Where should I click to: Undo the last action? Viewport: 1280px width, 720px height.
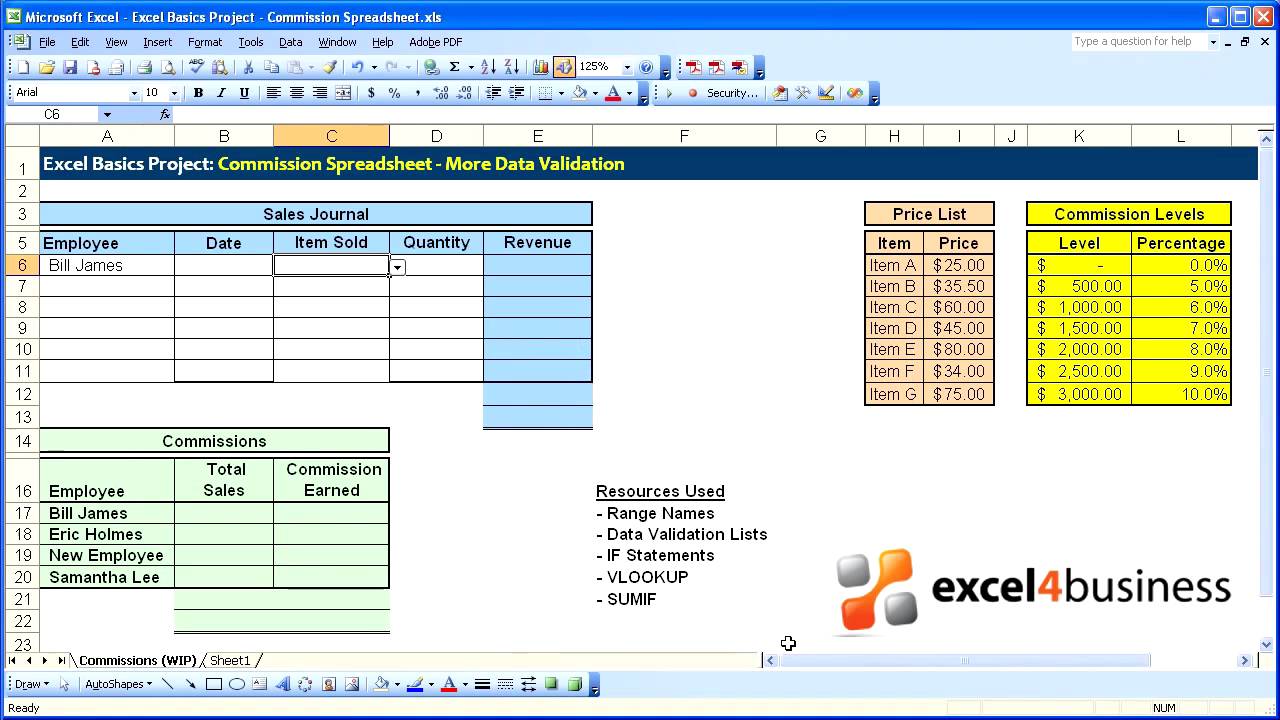[357, 67]
